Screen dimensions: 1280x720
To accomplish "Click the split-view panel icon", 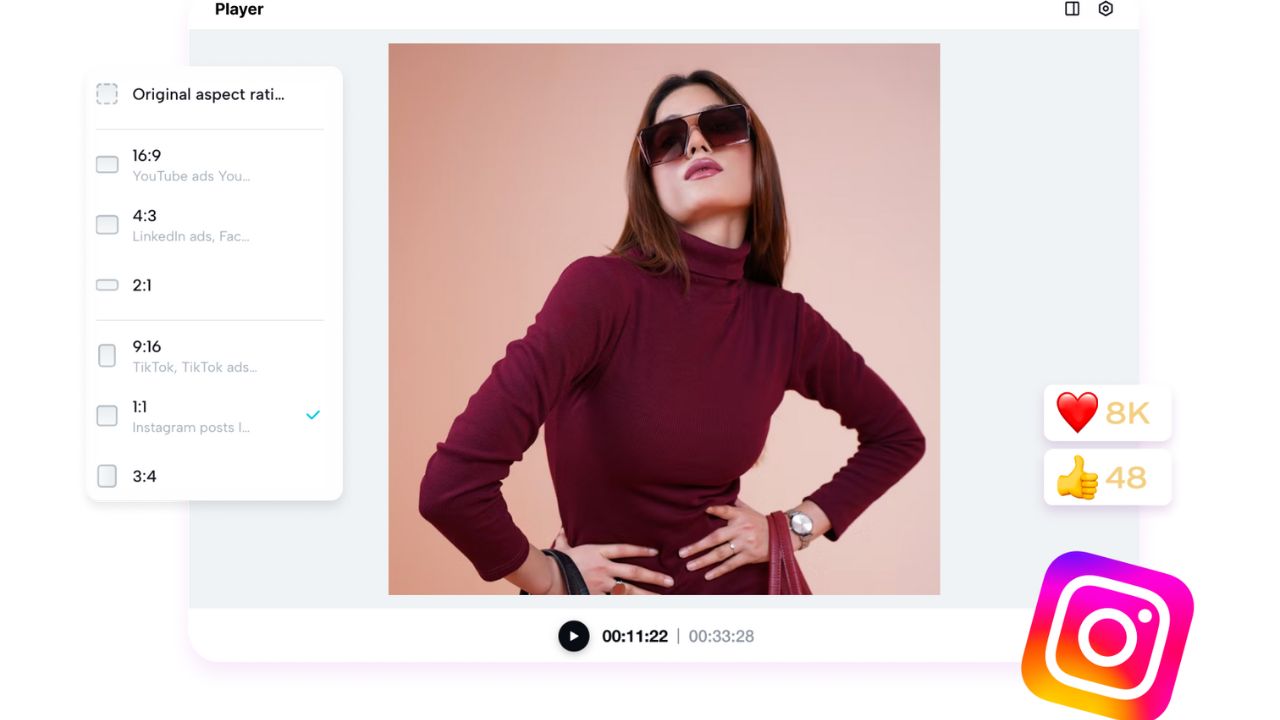I will [x=1072, y=9].
